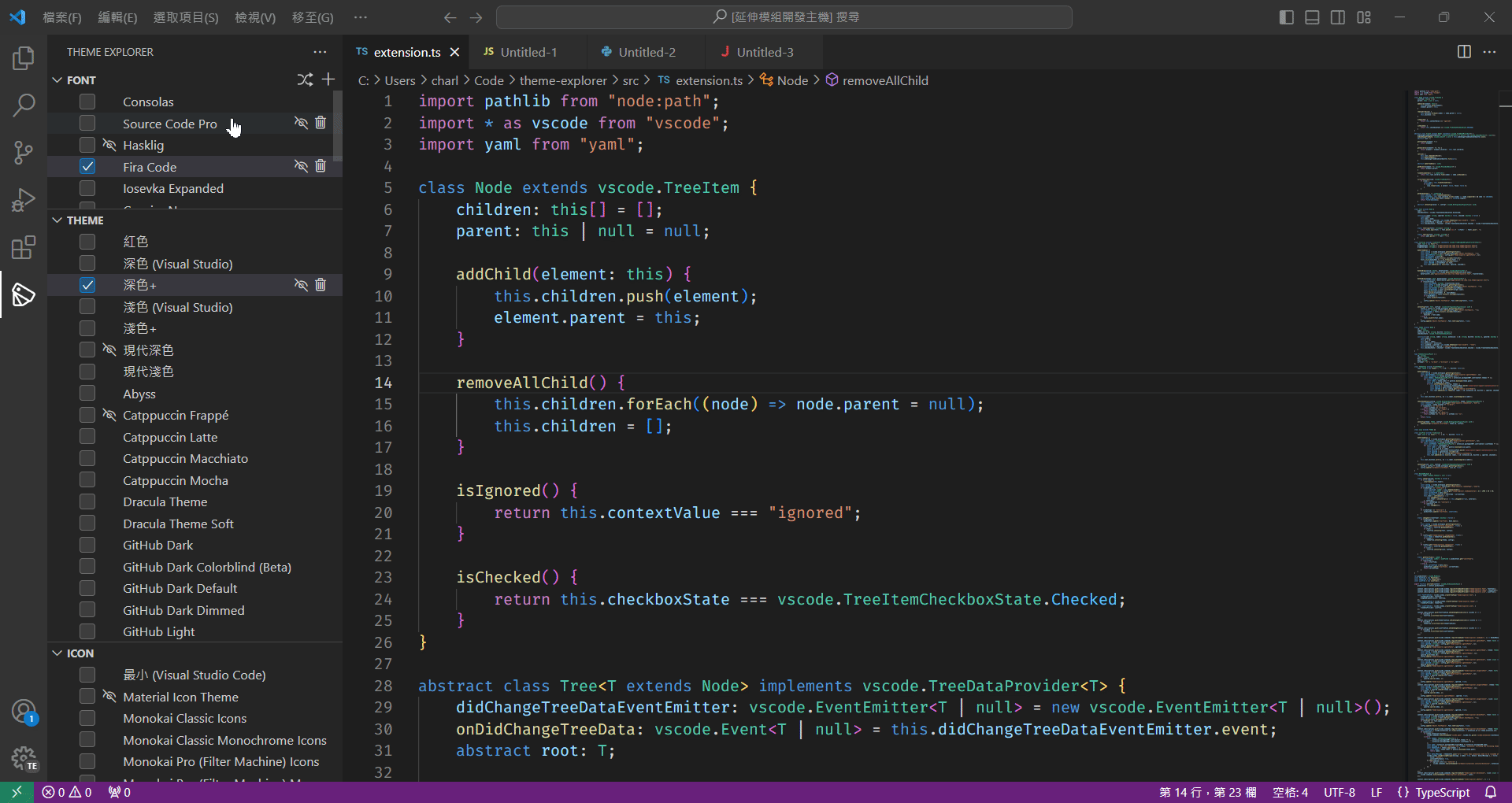
Task: Open the Explorer view in activity bar
Action: (24, 58)
